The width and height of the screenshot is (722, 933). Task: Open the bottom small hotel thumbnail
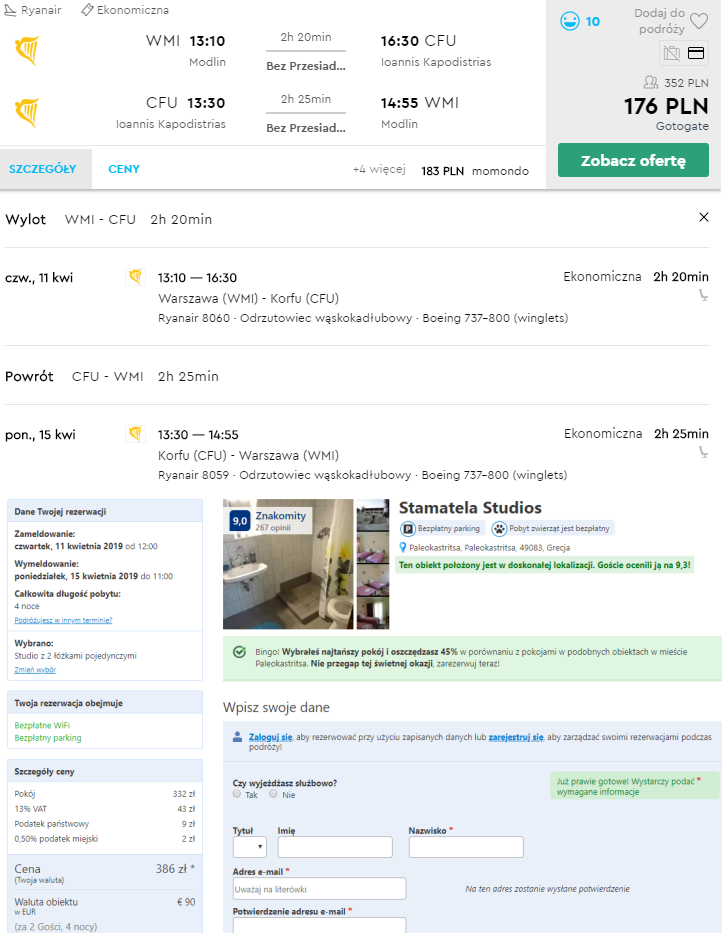tap(373, 613)
